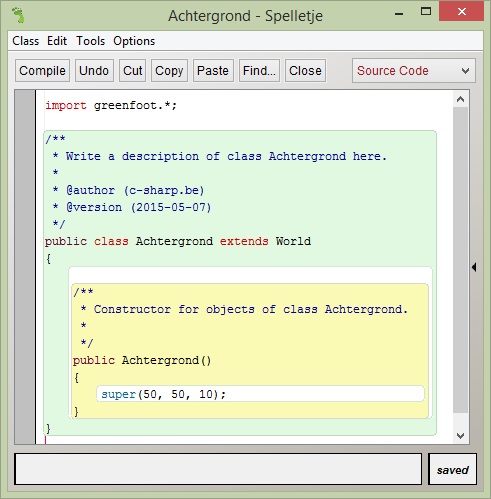Click the Undo button

pos(94,71)
